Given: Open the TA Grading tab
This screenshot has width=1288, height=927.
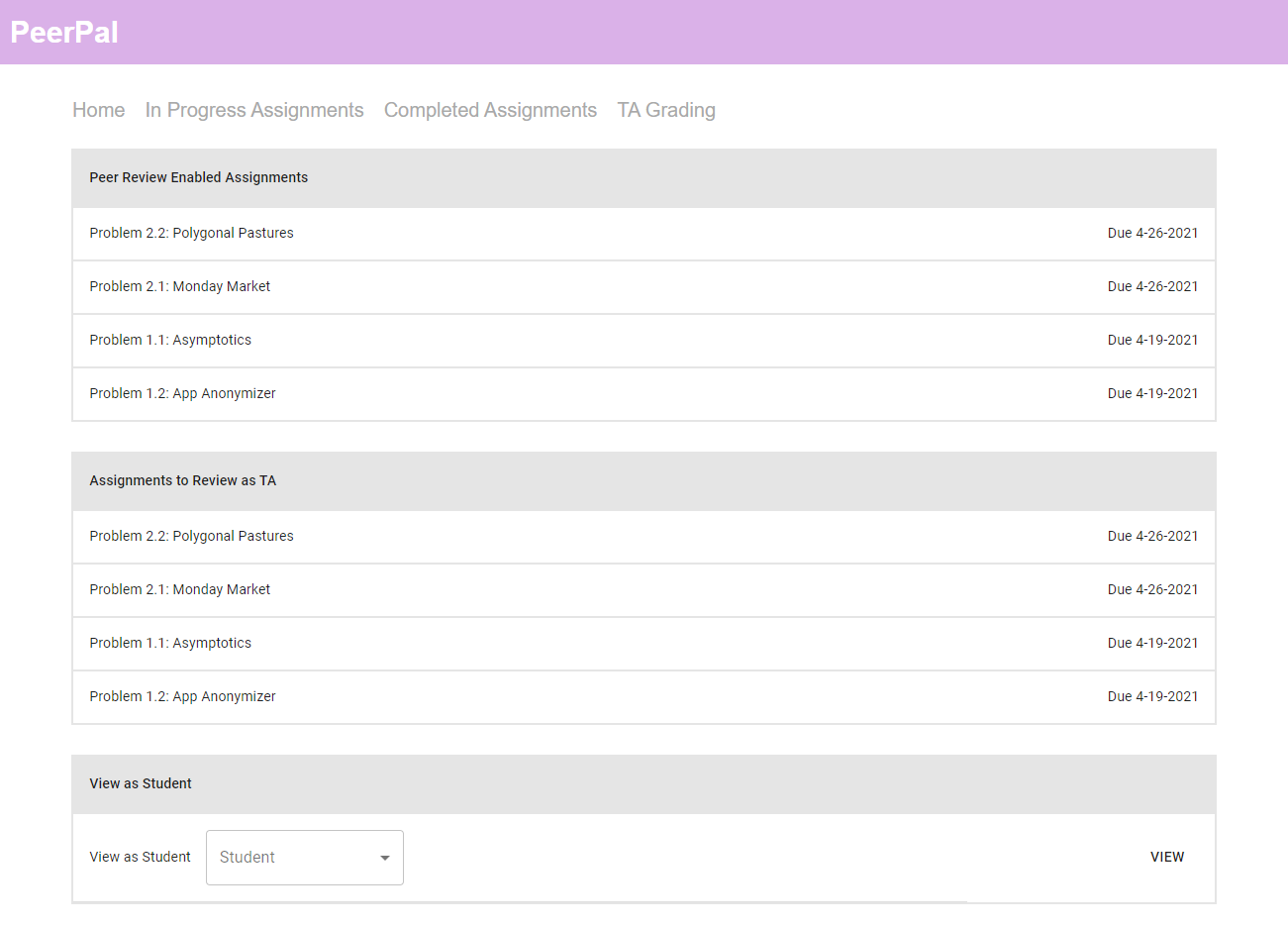Looking at the screenshot, I should [x=666, y=110].
